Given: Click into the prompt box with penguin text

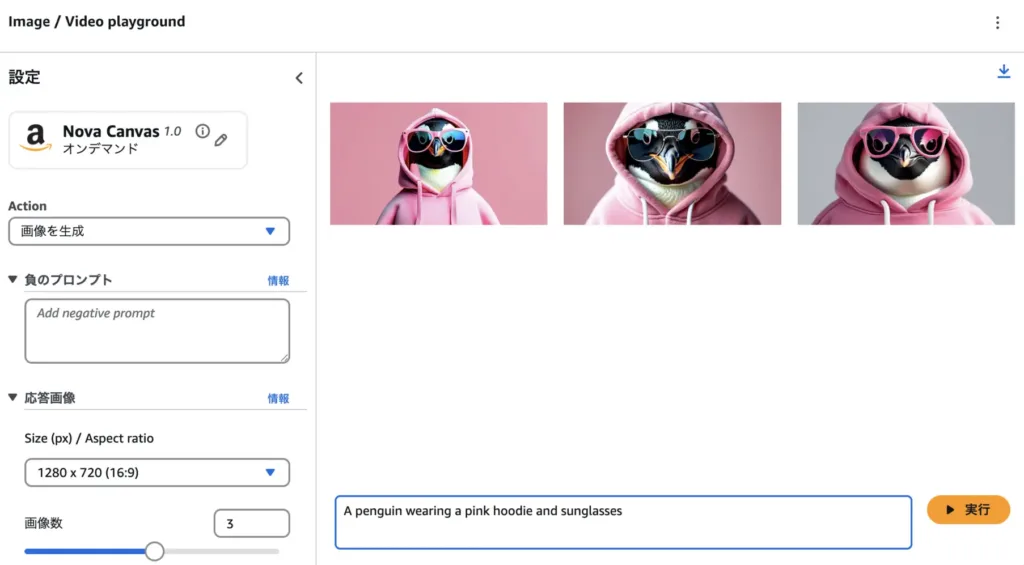Looking at the screenshot, I should click(x=623, y=522).
